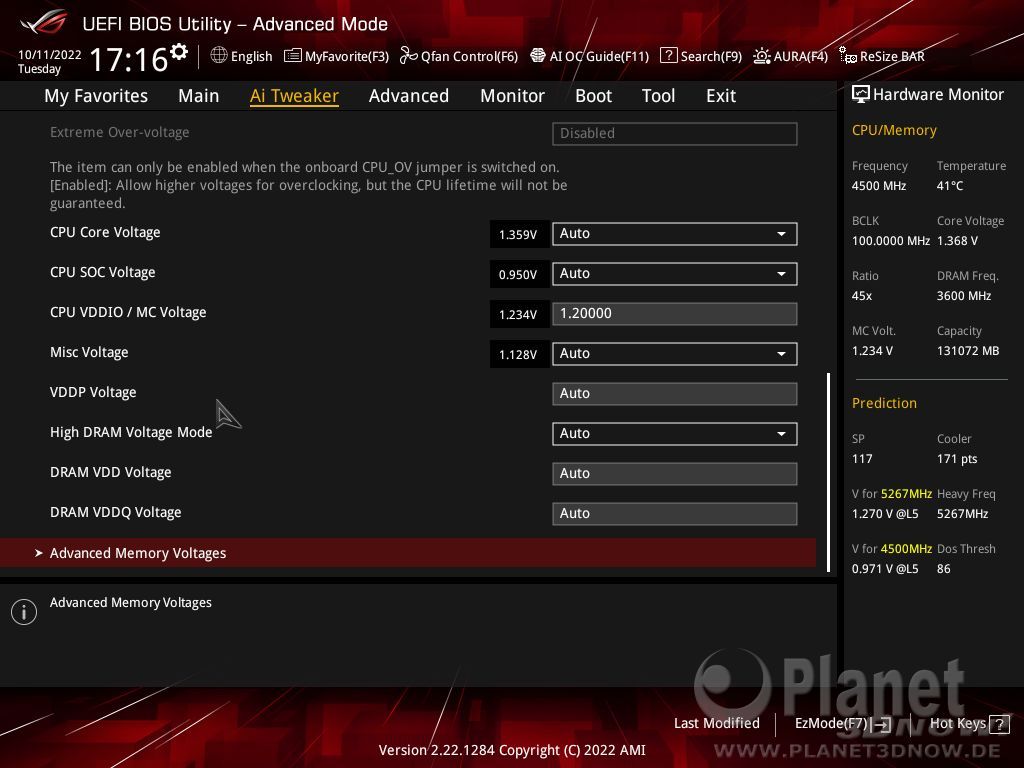Click DRAM VDD Voltage input field

point(675,473)
